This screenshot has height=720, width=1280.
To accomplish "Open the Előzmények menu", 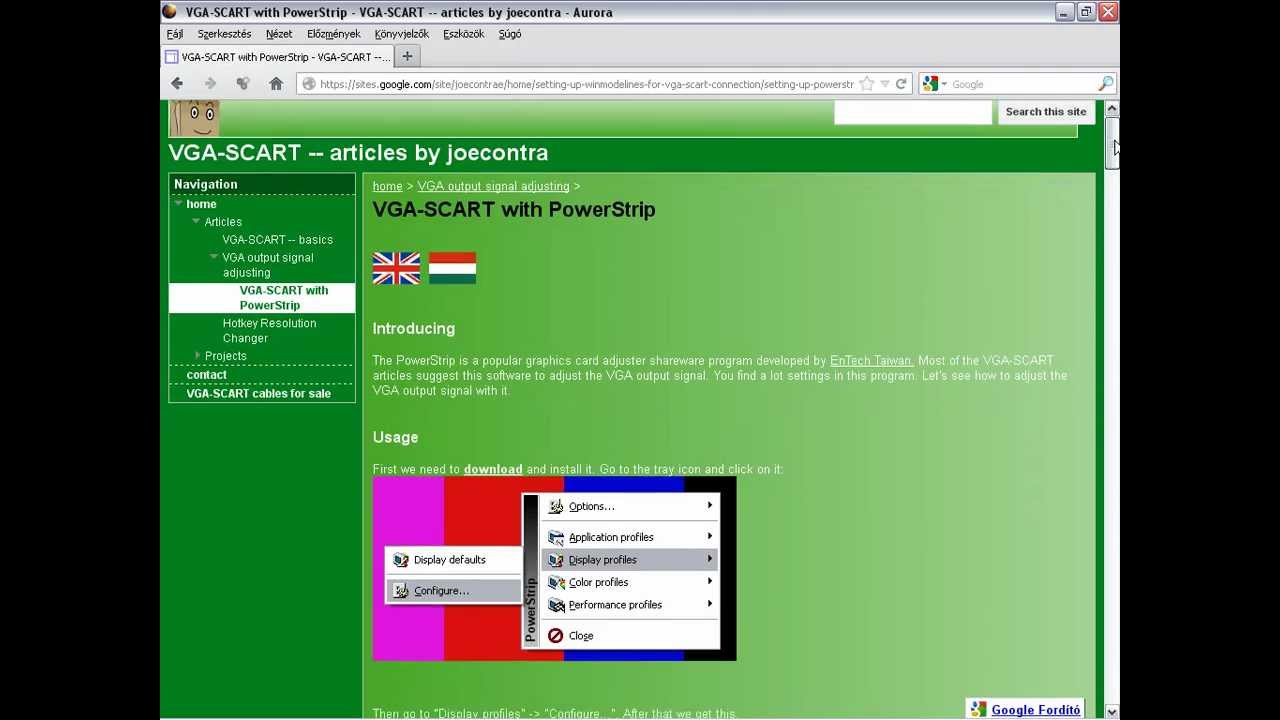I will click(333, 34).
